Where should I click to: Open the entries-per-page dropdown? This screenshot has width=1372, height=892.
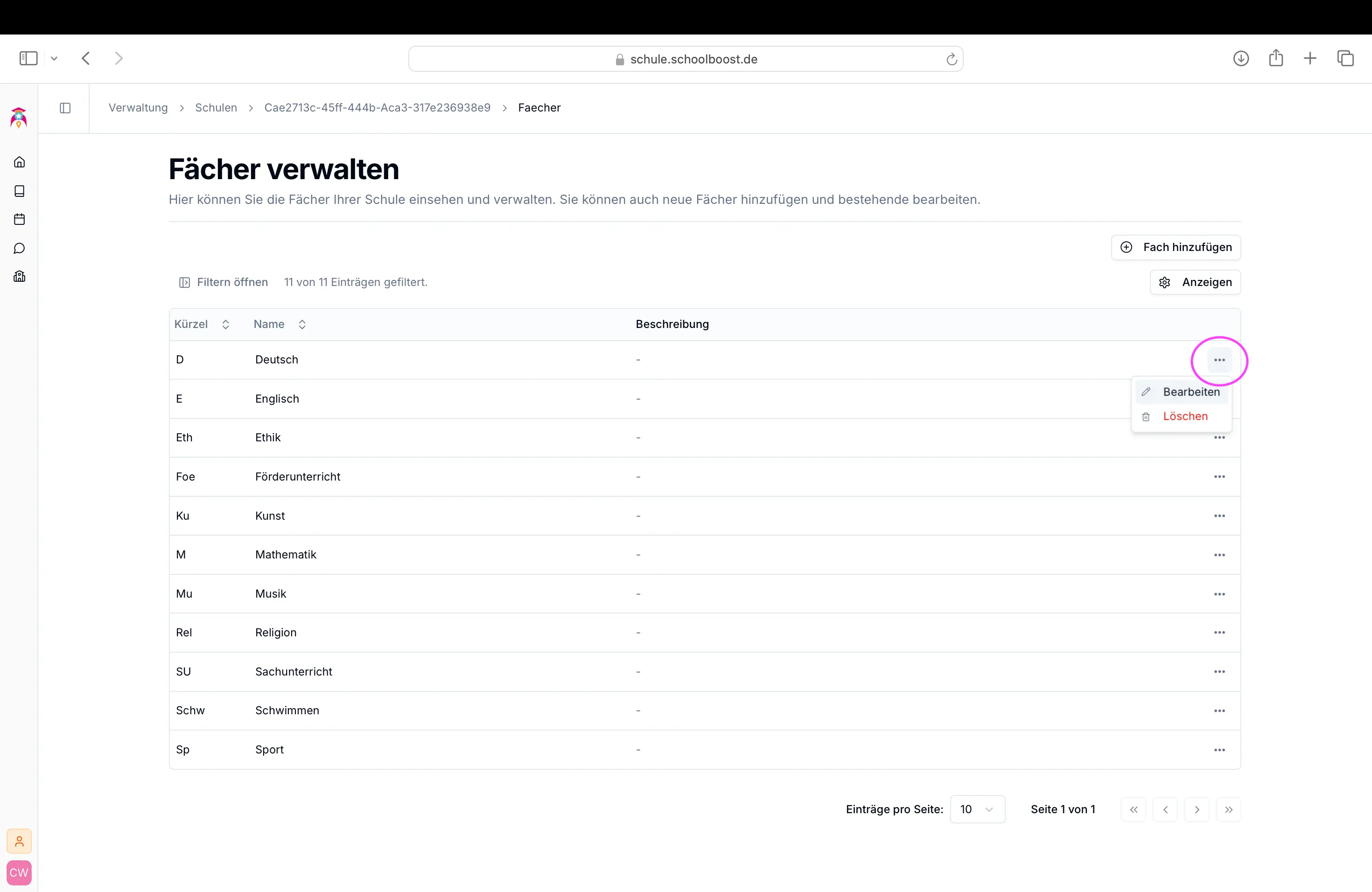tap(977, 809)
